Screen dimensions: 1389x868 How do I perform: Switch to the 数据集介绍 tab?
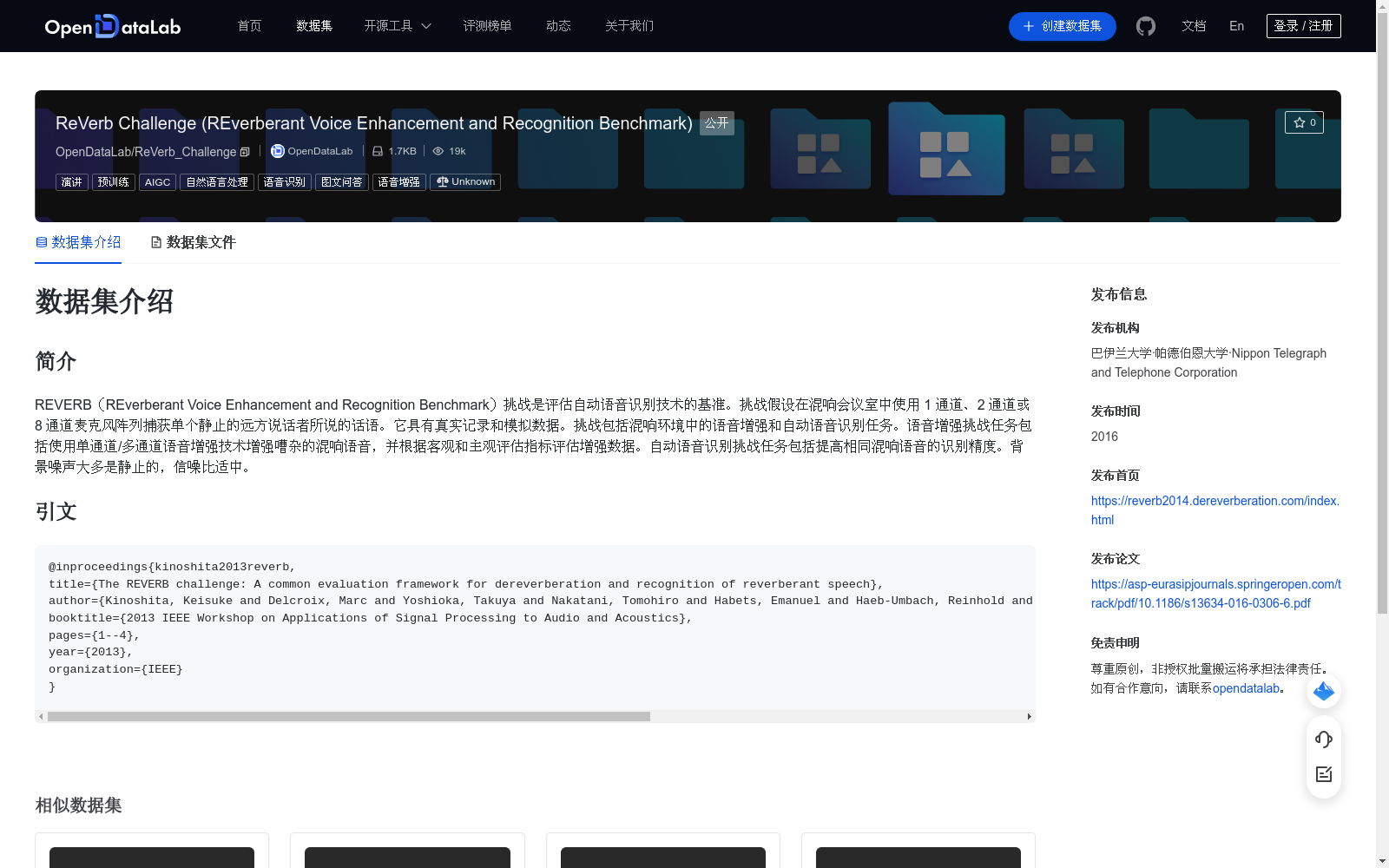click(x=78, y=242)
